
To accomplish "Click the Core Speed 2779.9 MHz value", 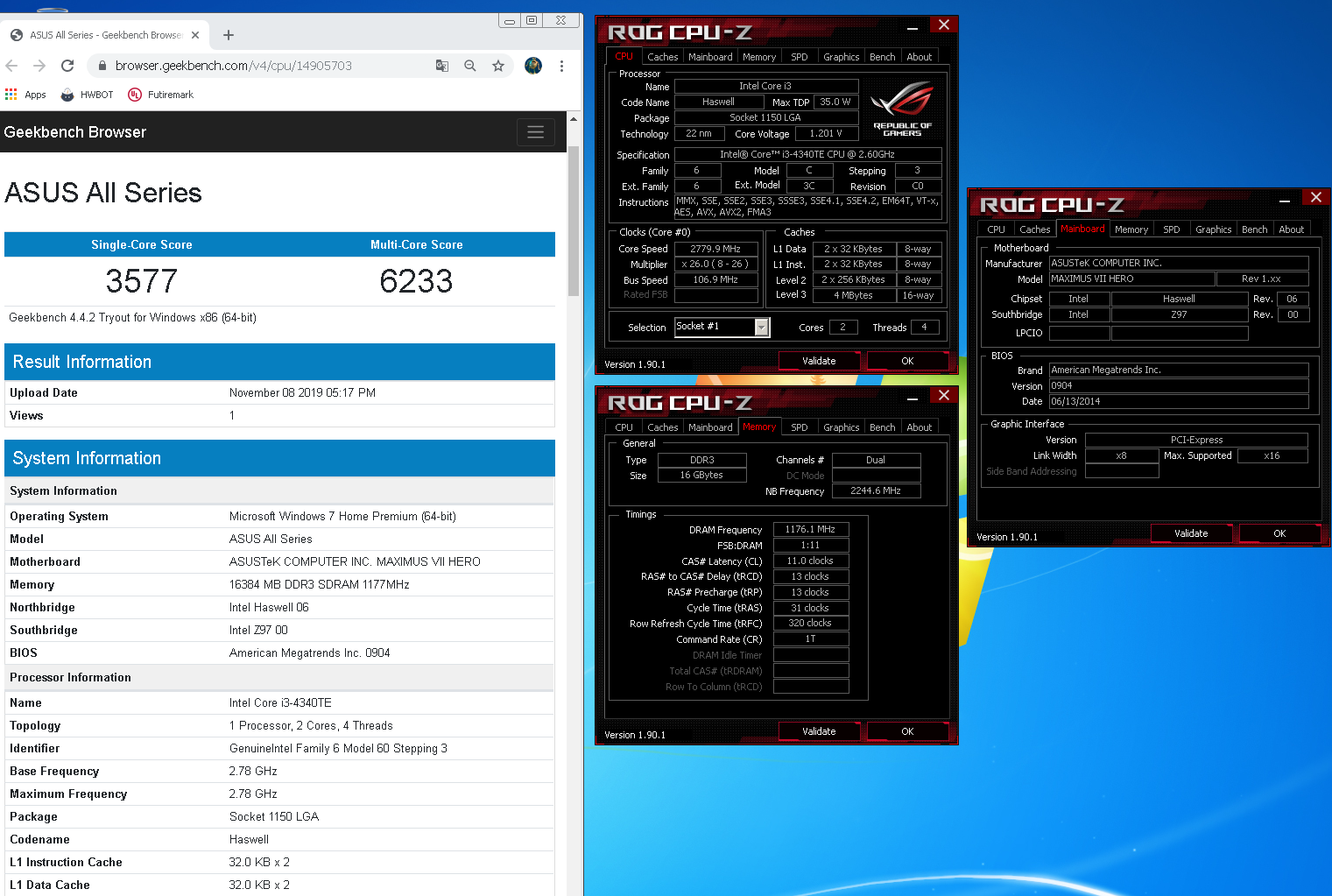I will click(715, 249).
